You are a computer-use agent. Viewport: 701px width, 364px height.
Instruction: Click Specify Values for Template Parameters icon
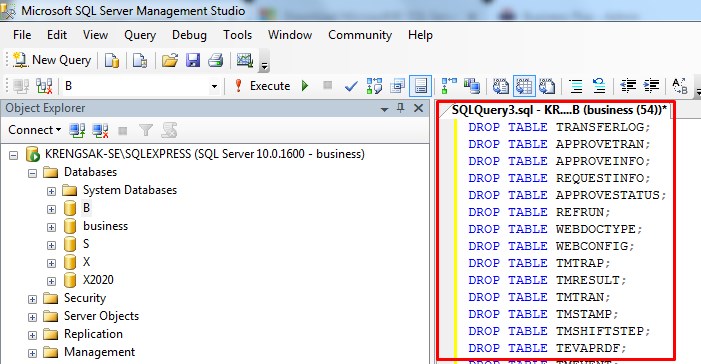[680, 86]
